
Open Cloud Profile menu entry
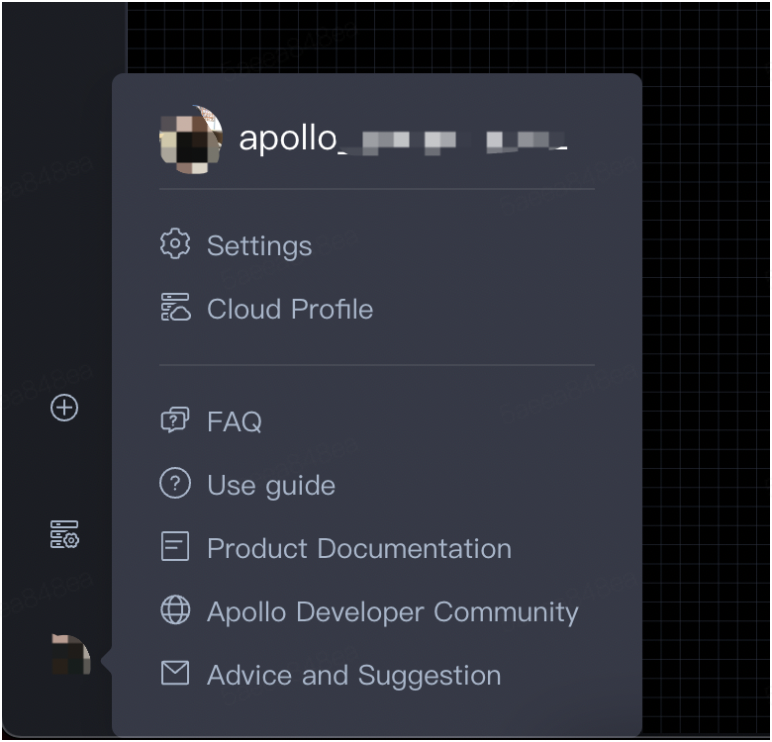[290, 309]
